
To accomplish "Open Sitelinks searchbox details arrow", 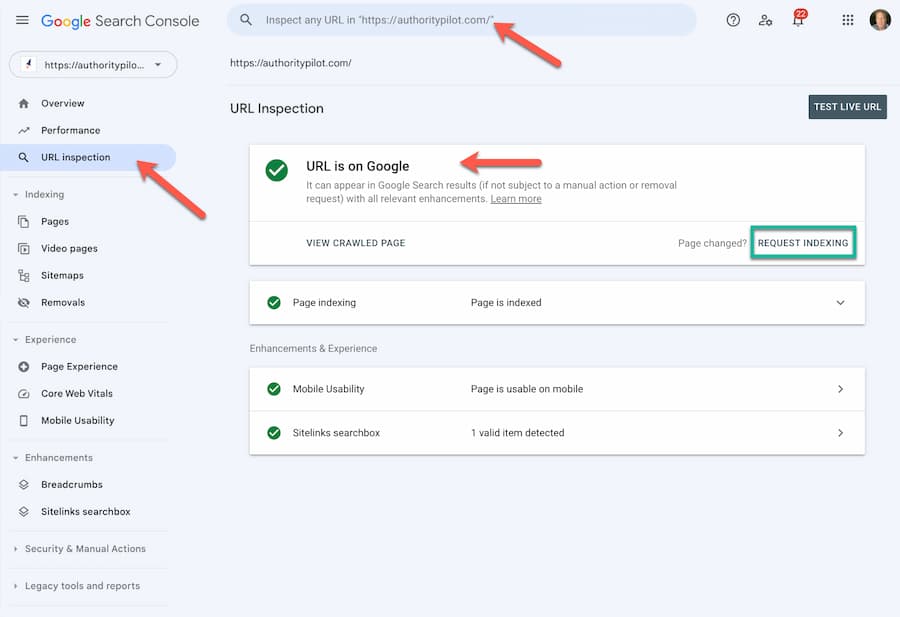I will (x=840, y=433).
